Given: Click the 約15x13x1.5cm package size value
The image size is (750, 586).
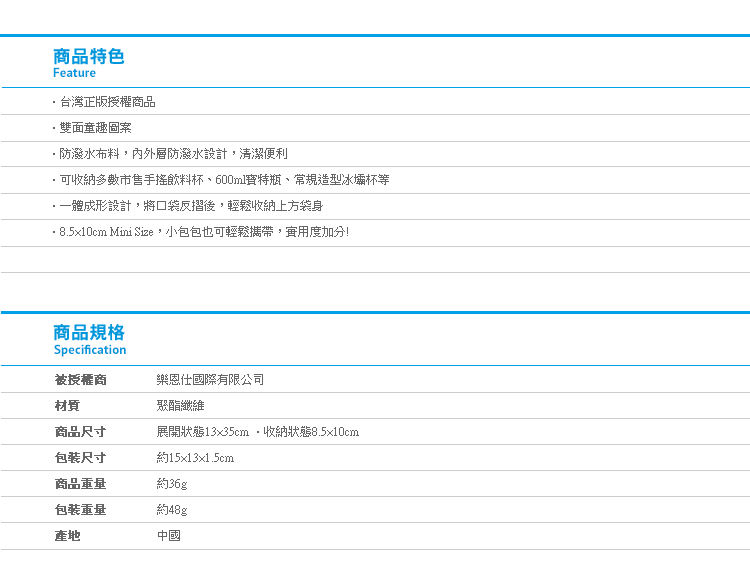Looking at the screenshot, I should click(x=195, y=458).
